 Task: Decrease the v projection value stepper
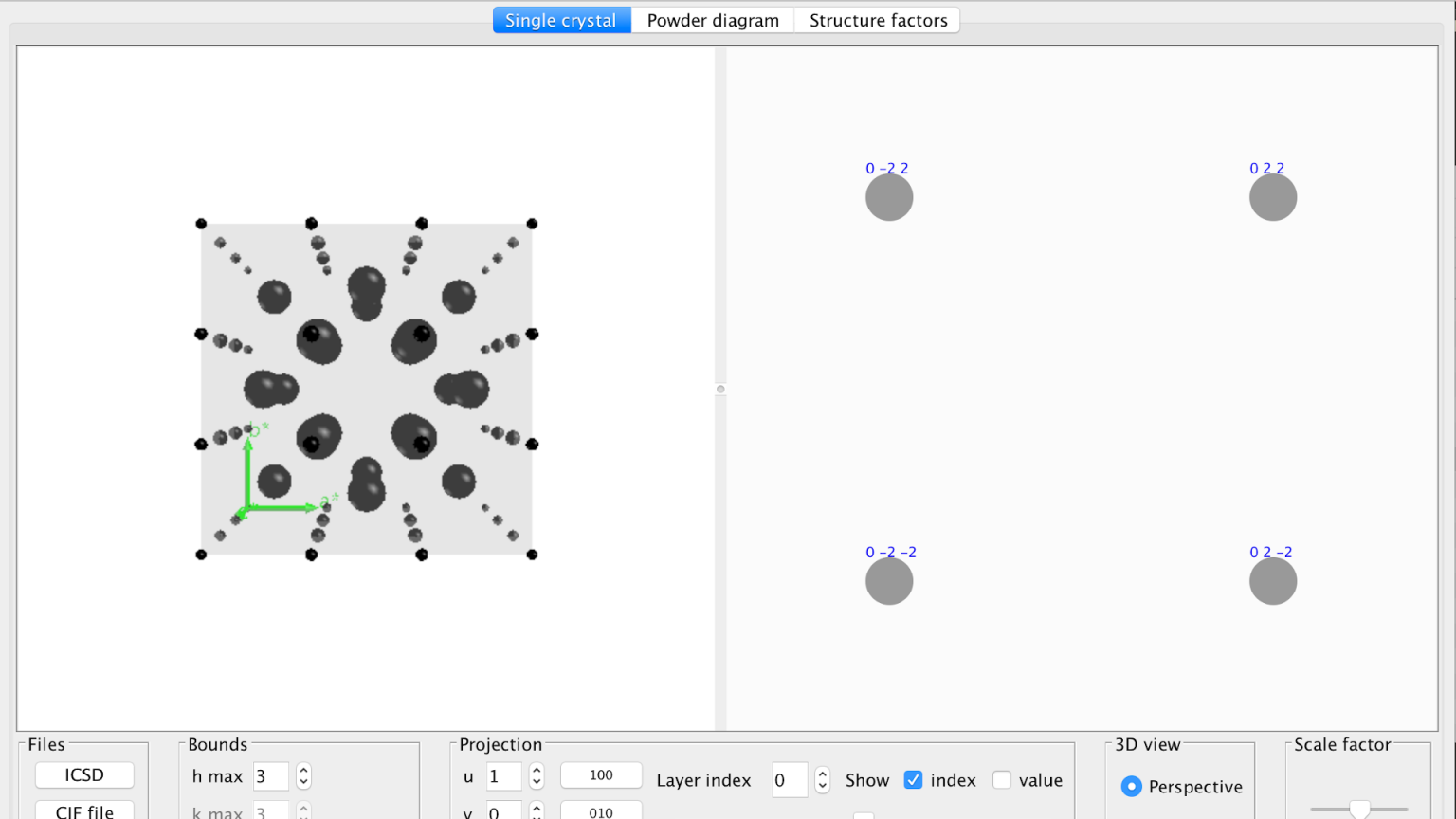pyautogui.click(x=536, y=815)
